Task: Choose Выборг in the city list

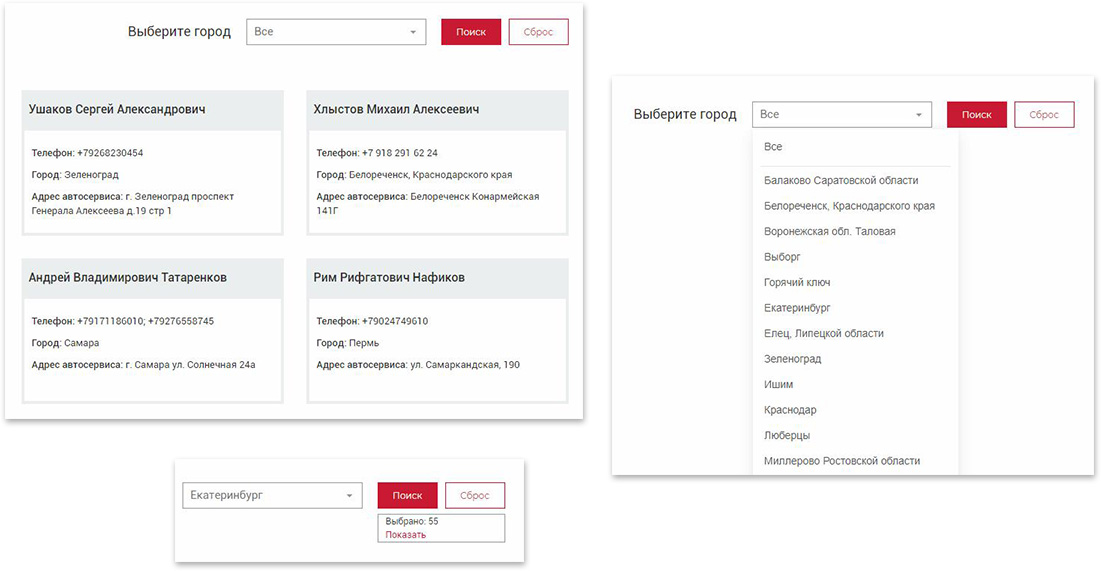Action: (x=782, y=257)
